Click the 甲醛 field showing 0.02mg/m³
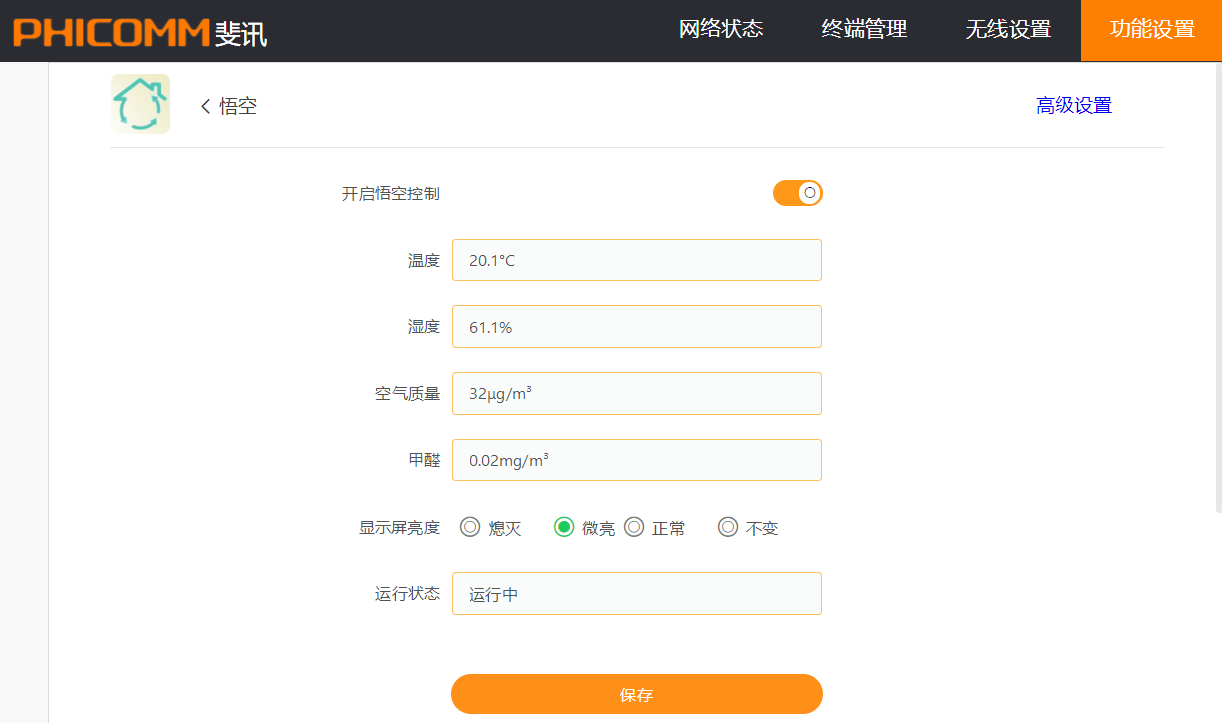The image size is (1222, 723). (636, 460)
